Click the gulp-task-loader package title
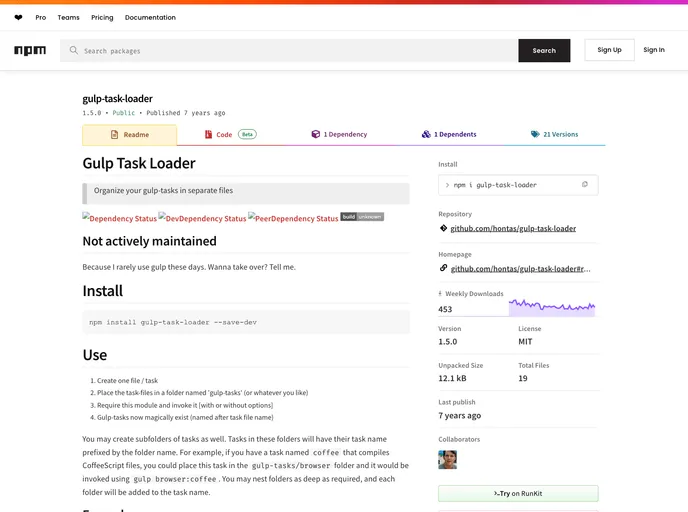The height and width of the screenshot is (512, 688). click(x=118, y=99)
